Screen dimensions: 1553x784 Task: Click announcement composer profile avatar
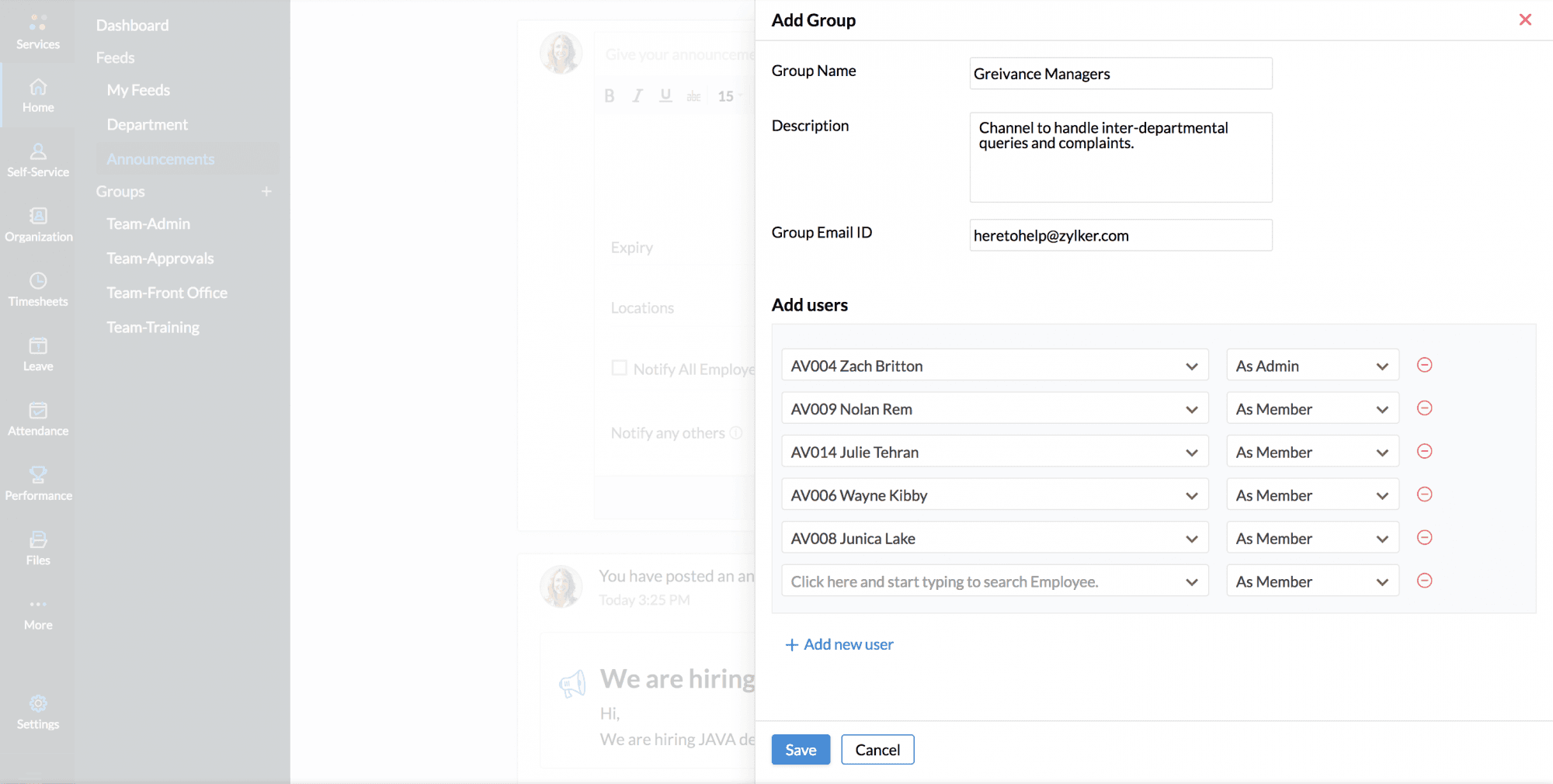(561, 53)
